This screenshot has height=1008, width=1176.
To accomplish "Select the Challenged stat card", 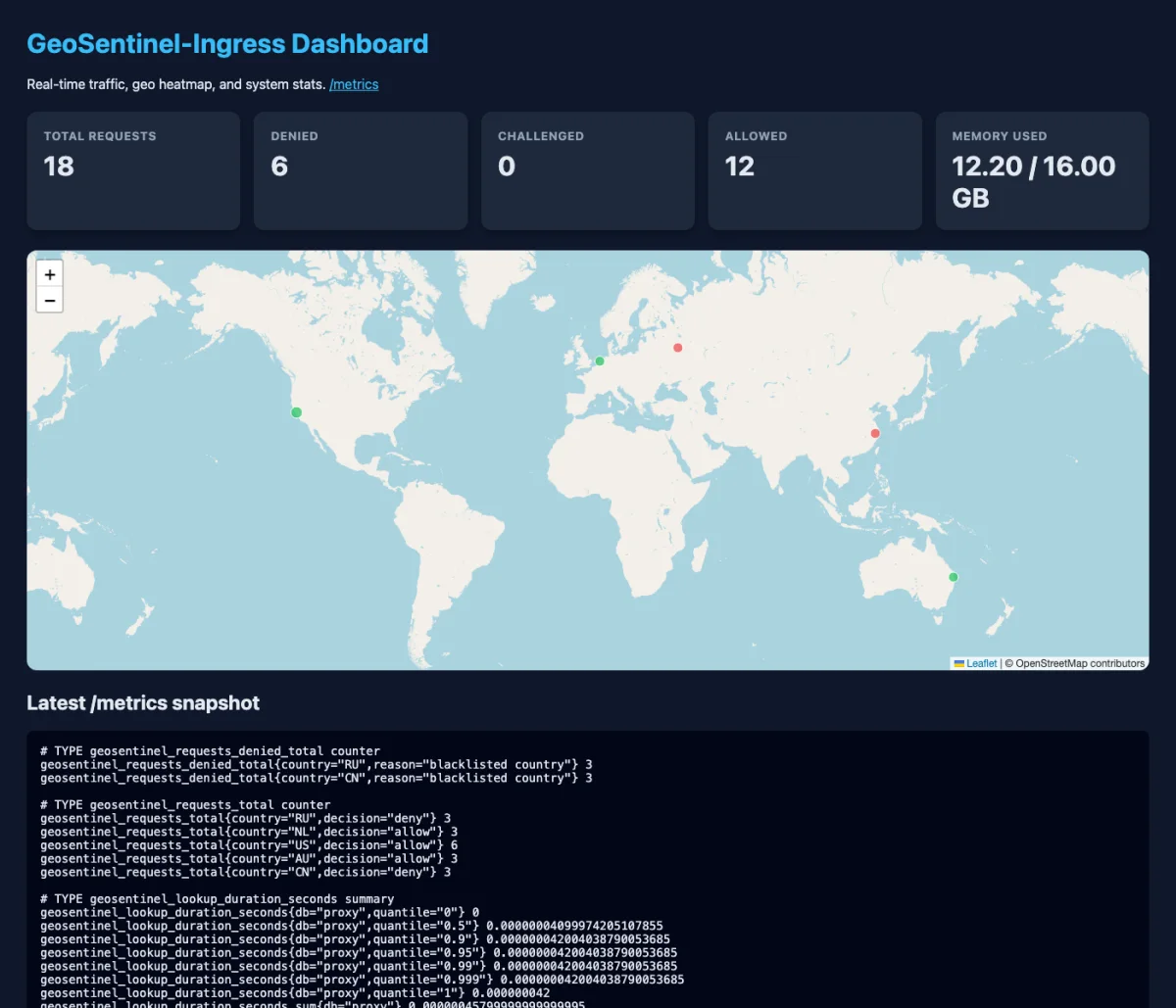I will pyautogui.click(x=588, y=170).
